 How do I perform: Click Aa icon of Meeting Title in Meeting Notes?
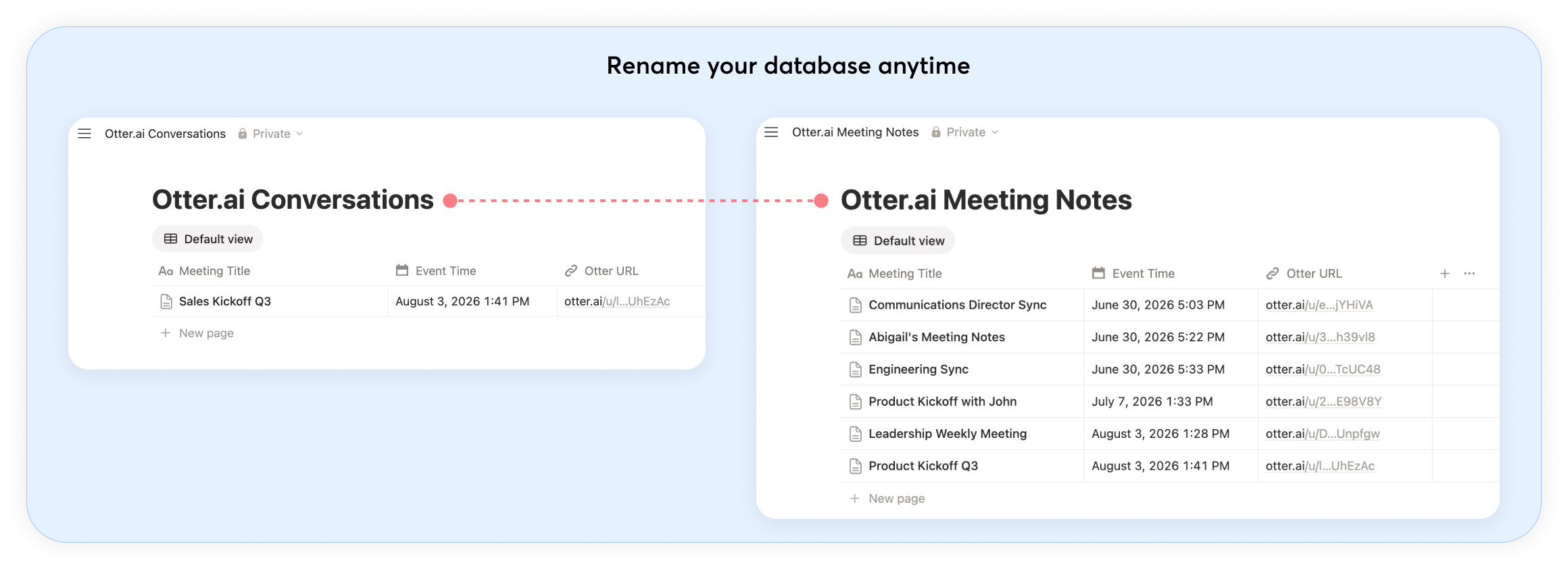tap(855, 274)
